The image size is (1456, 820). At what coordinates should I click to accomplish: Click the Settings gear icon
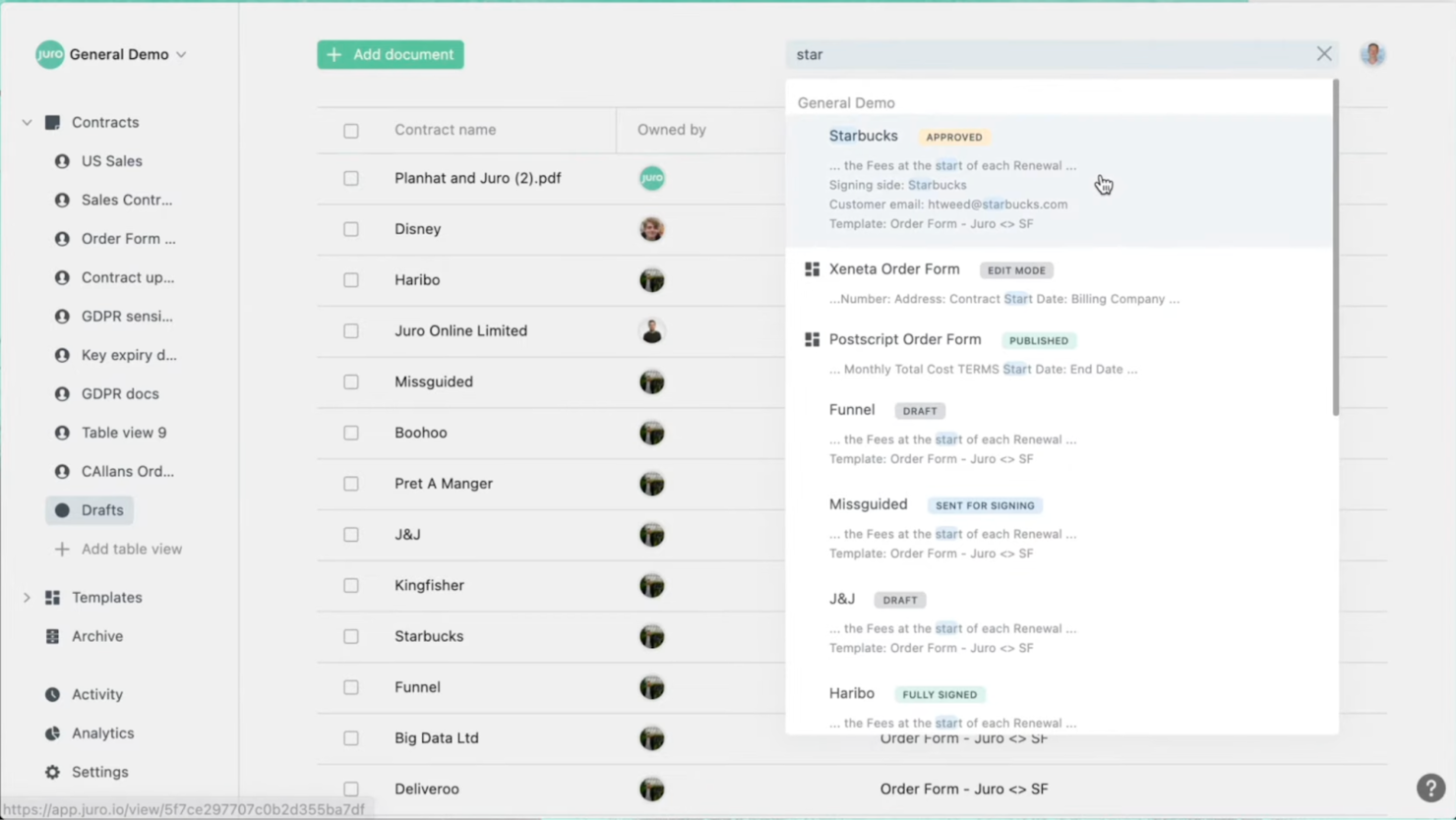pos(52,772)
